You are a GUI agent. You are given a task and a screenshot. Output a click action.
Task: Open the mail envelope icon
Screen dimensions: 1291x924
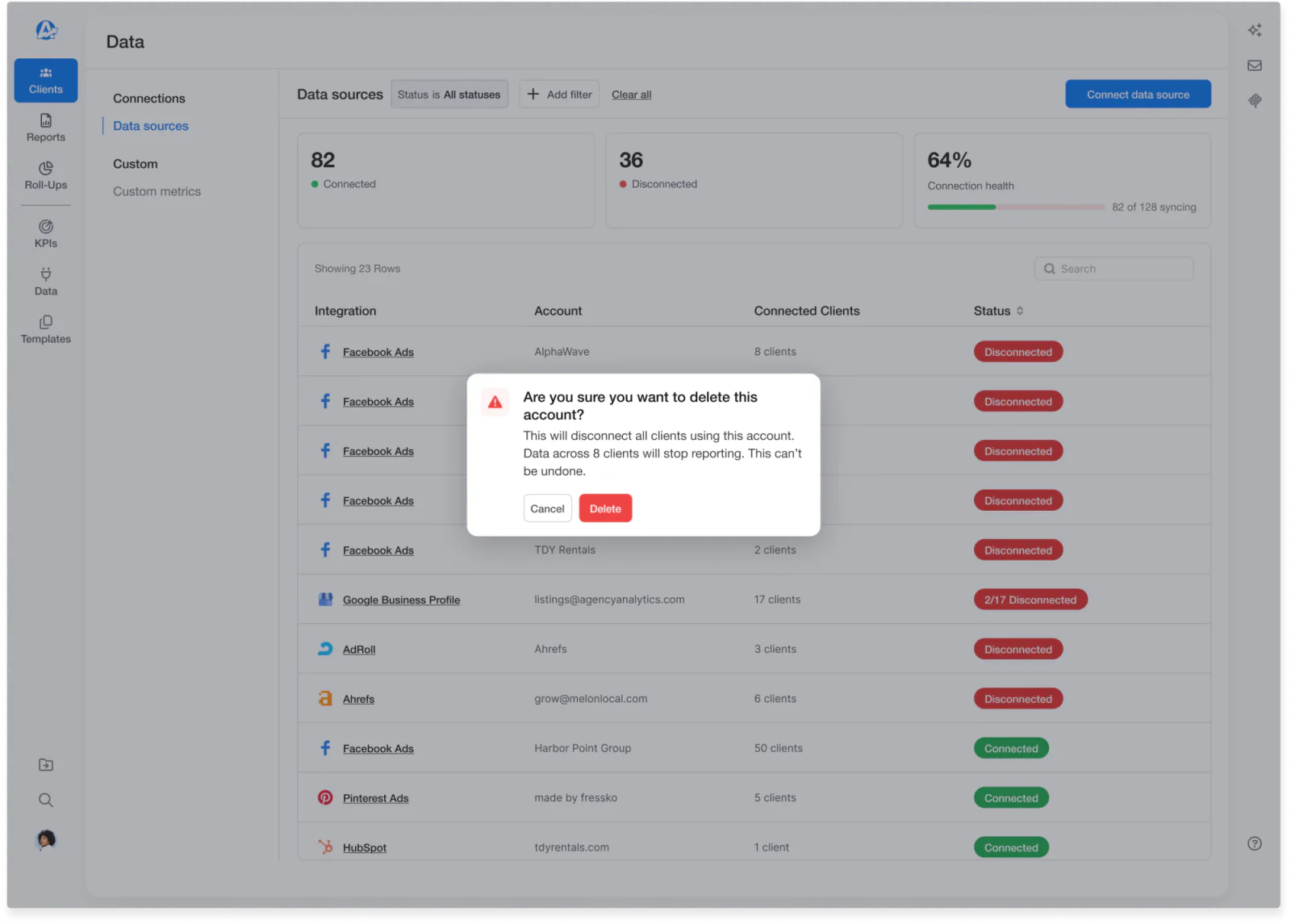click(x=1255, y=65)
